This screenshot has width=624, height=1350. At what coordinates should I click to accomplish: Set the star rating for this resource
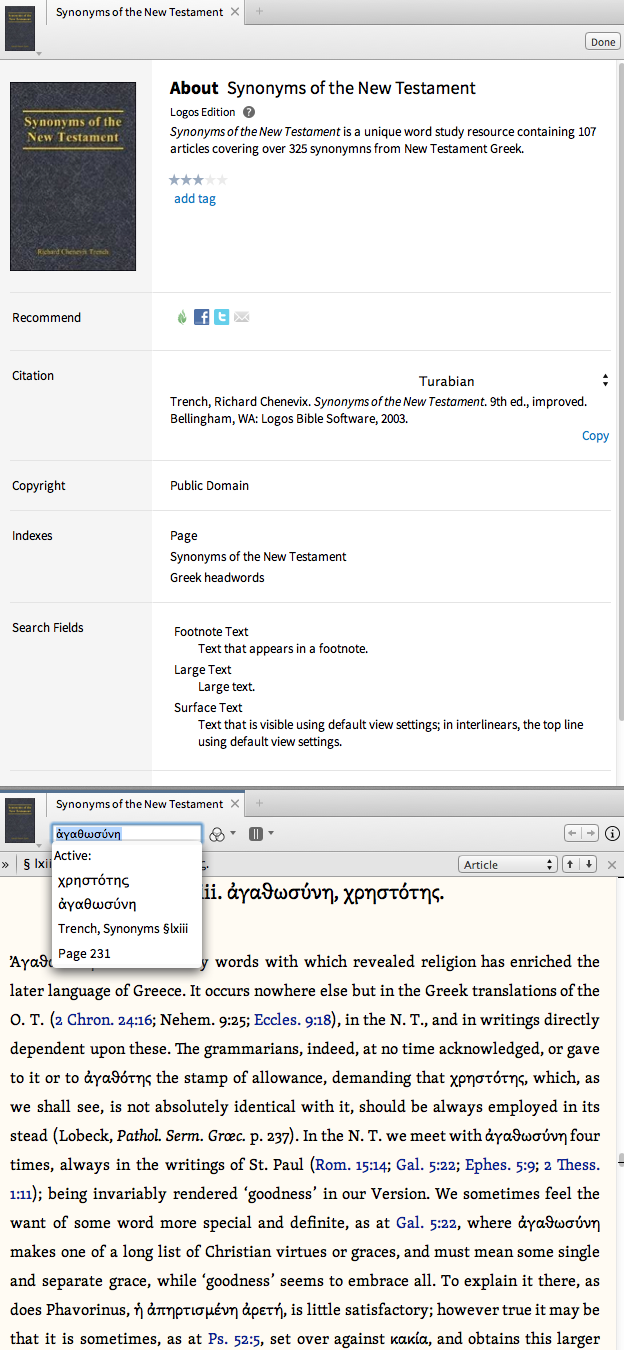point(198,180)
